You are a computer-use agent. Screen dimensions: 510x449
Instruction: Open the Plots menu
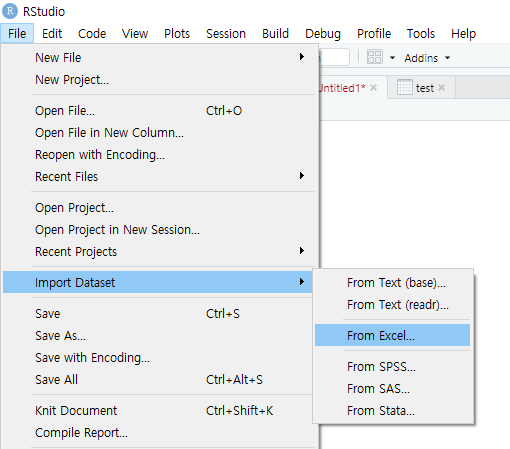tap(177, 33)
